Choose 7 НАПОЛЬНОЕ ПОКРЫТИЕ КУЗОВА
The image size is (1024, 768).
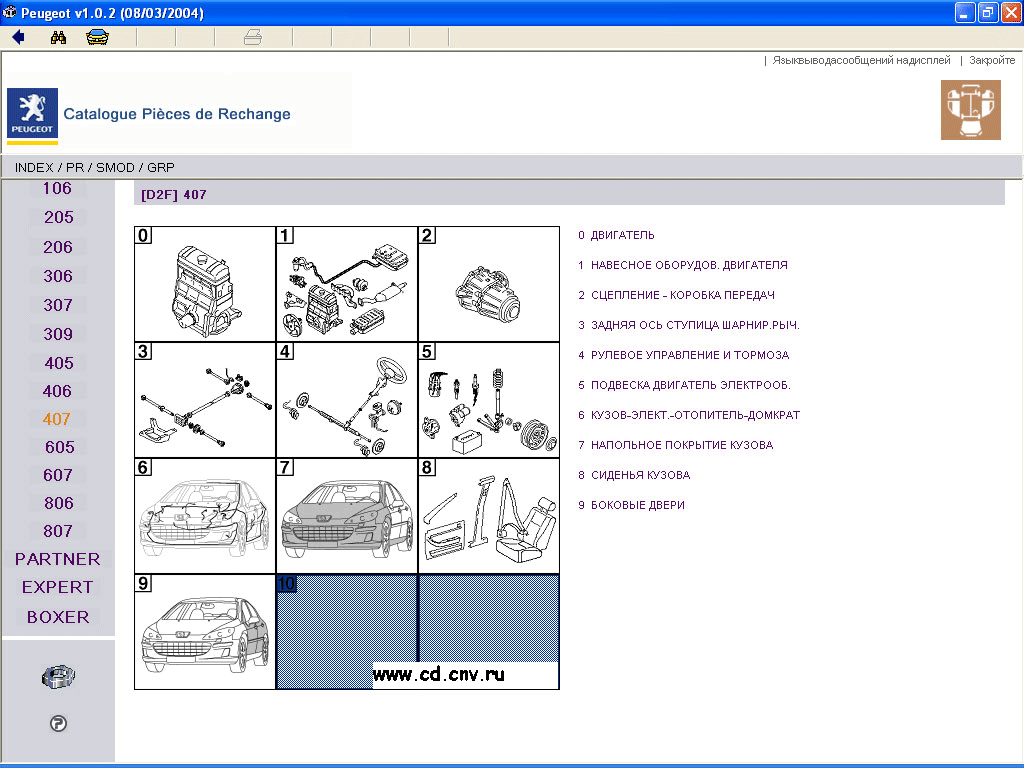[676, 445]
